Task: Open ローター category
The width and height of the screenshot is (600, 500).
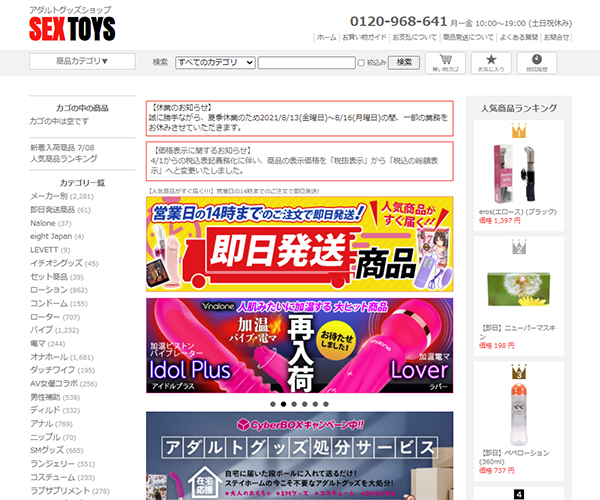Action: pos(45,317)
